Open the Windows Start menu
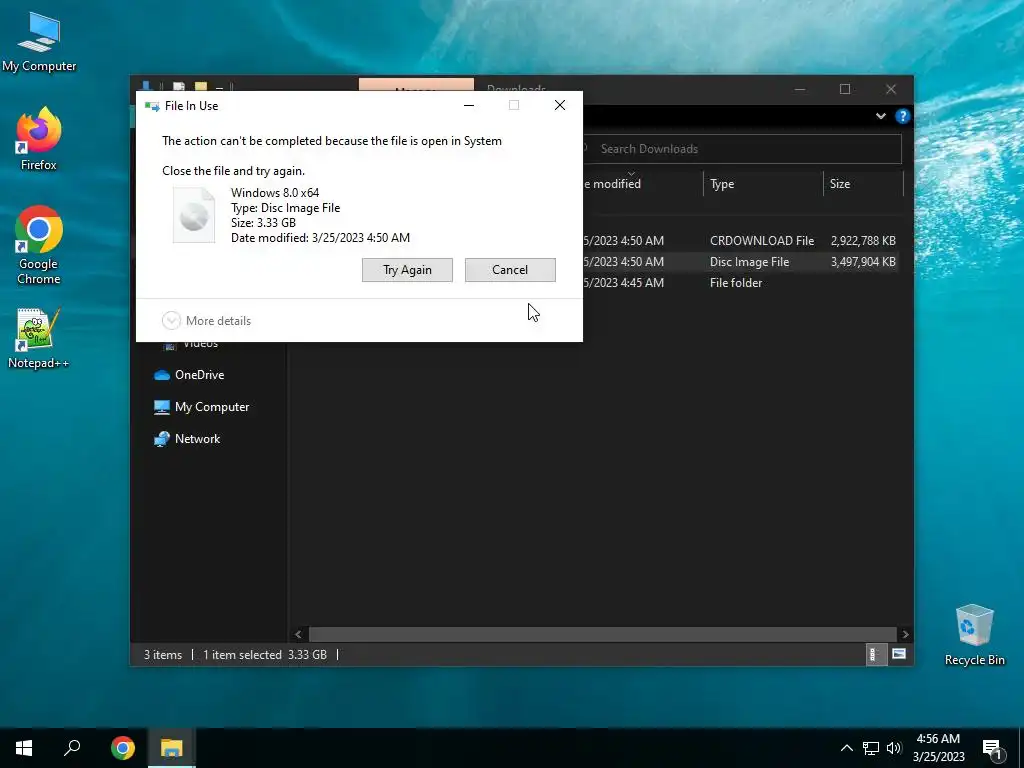 [x=24, y=748]
